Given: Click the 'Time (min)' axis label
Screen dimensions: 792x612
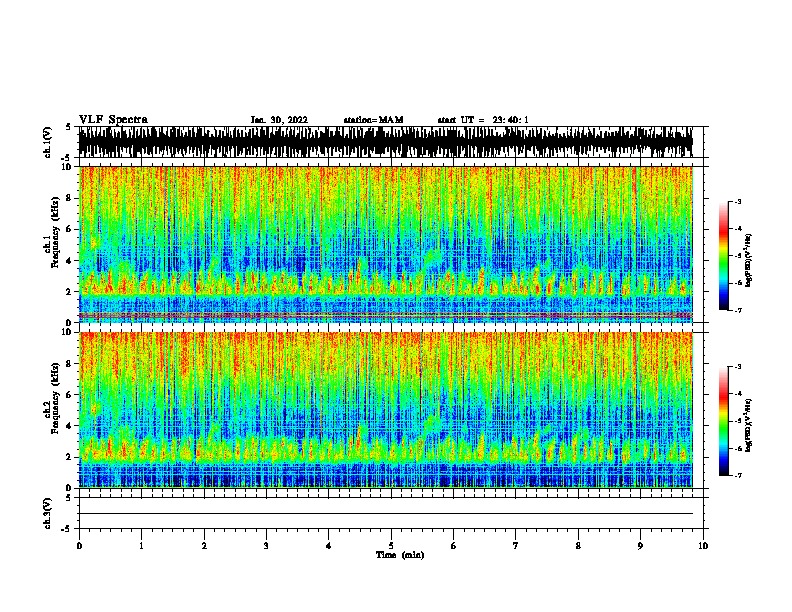Looking at the screenshot, I should click(x=400, y=555).
